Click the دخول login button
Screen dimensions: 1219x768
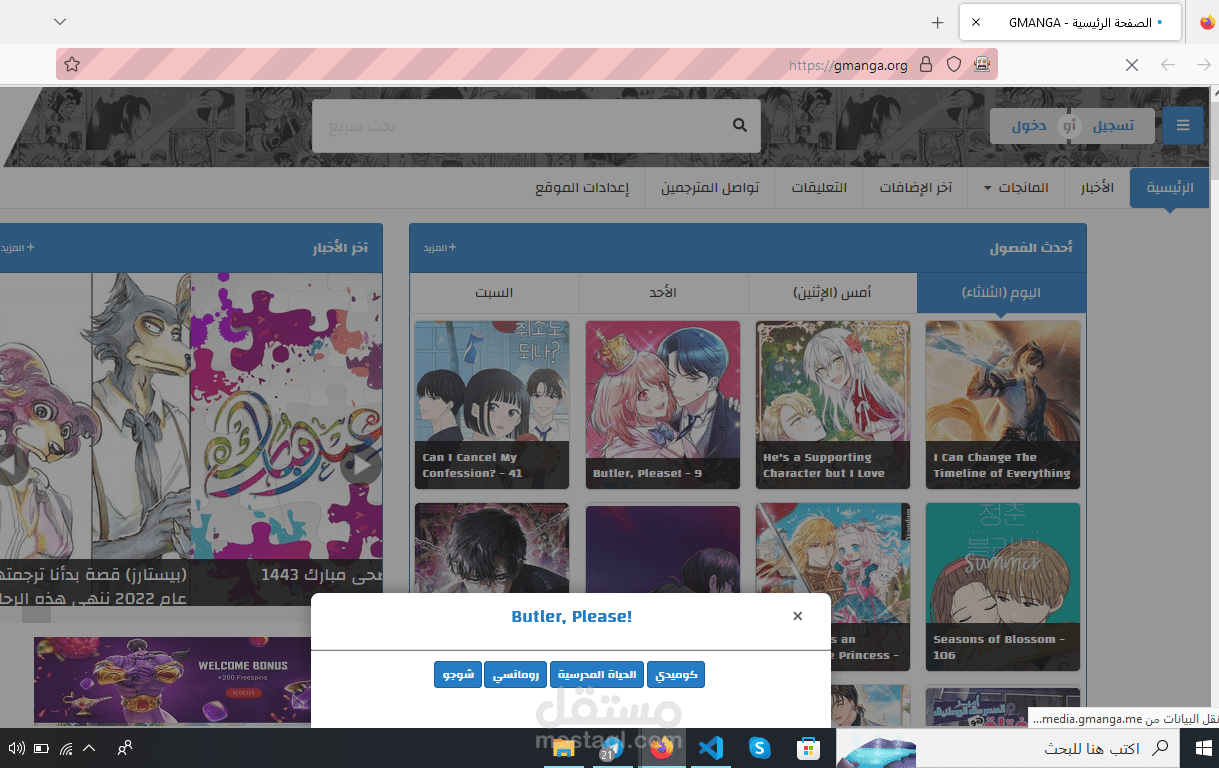[1028, 125]
